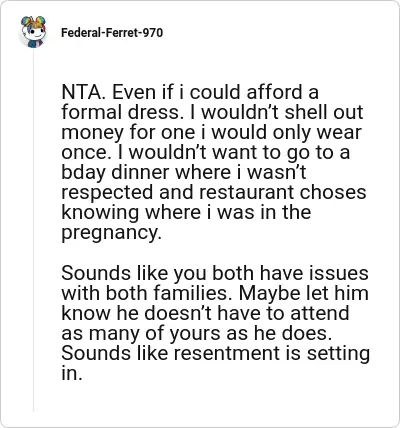The image size is (400, 428).
Task: Click the line 'know he doesn't have to attend'
Action: 205,313
